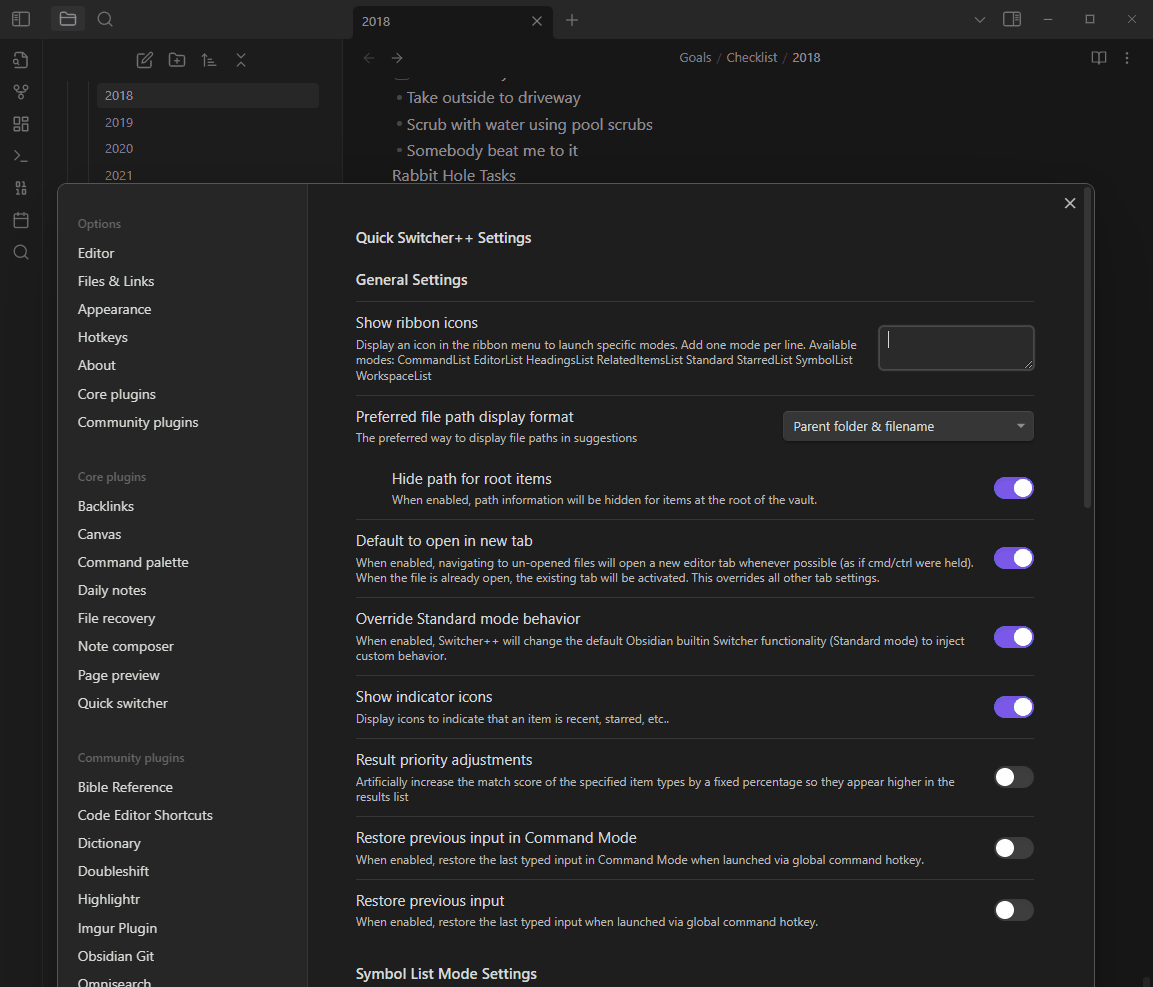Open the Hotkeys settings section
Viewport: 1153px width, 987px height.
pyautogui.click(x=102, y=337)
